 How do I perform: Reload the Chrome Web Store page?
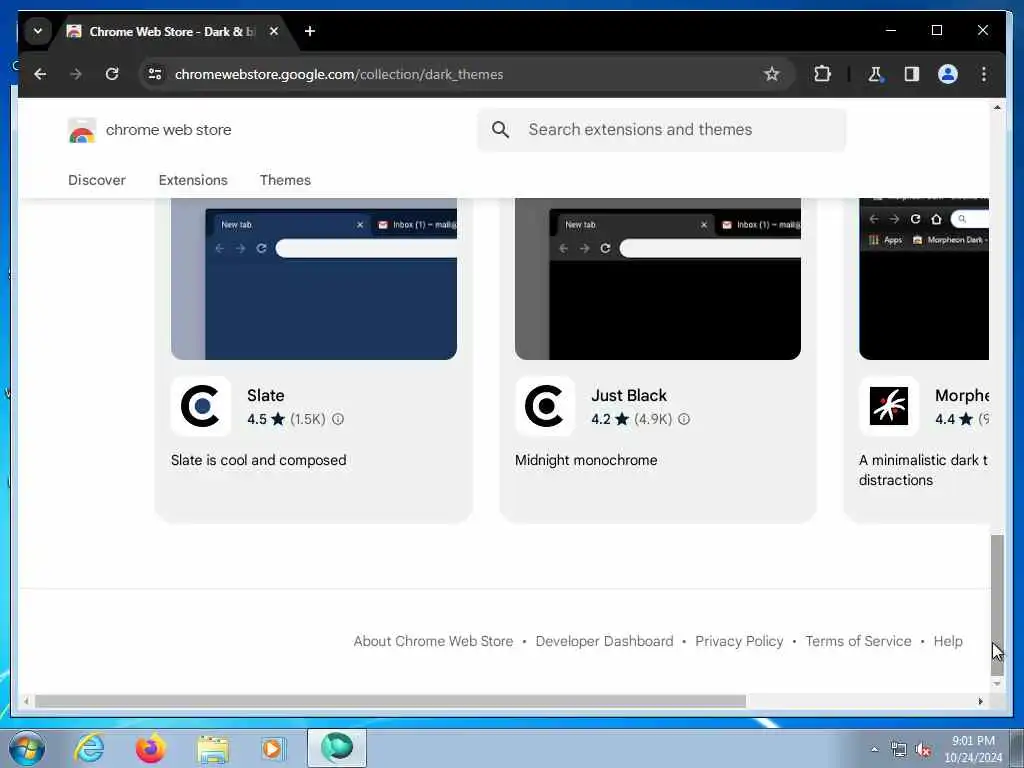click(112, 74)
